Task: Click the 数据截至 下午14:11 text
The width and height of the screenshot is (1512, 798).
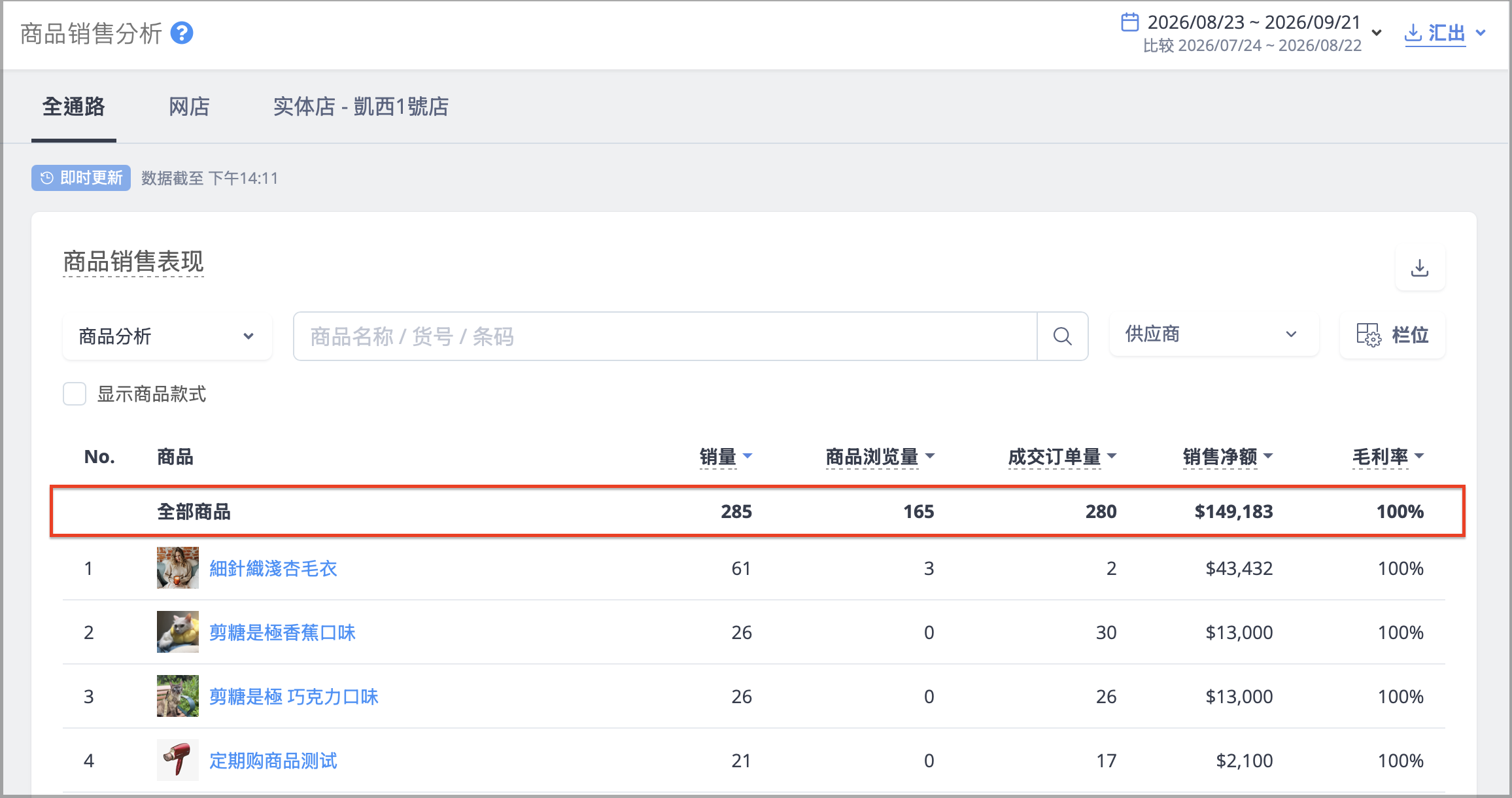Action: click(x=210, y=178)
